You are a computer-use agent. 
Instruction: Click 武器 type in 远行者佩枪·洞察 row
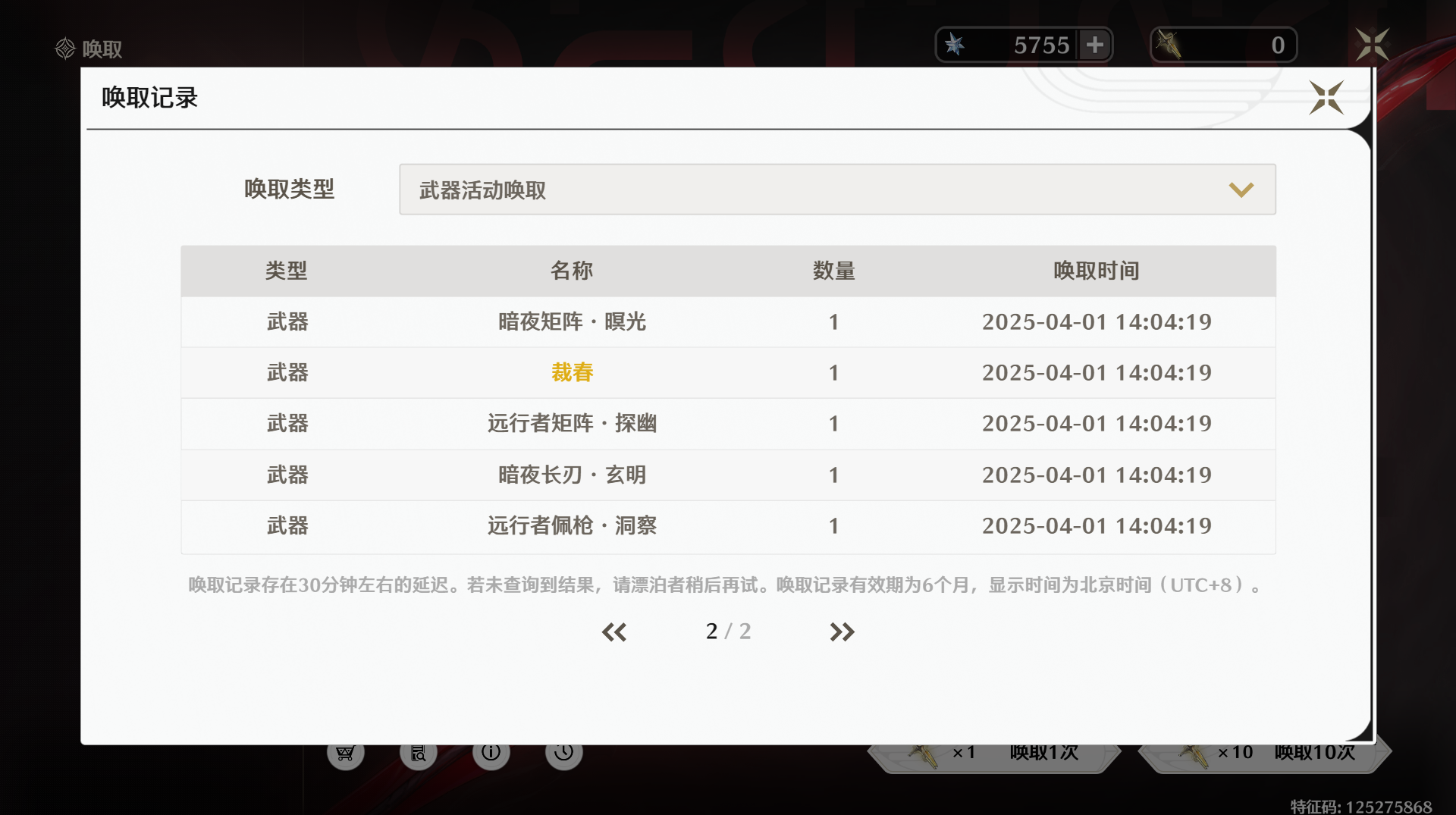click(287, 526)
